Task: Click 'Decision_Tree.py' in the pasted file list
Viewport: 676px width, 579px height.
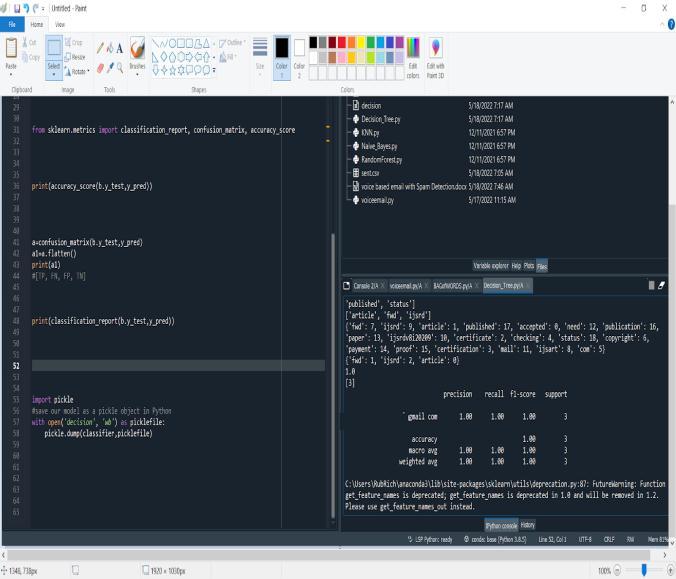Action: [x=381, y=119]
